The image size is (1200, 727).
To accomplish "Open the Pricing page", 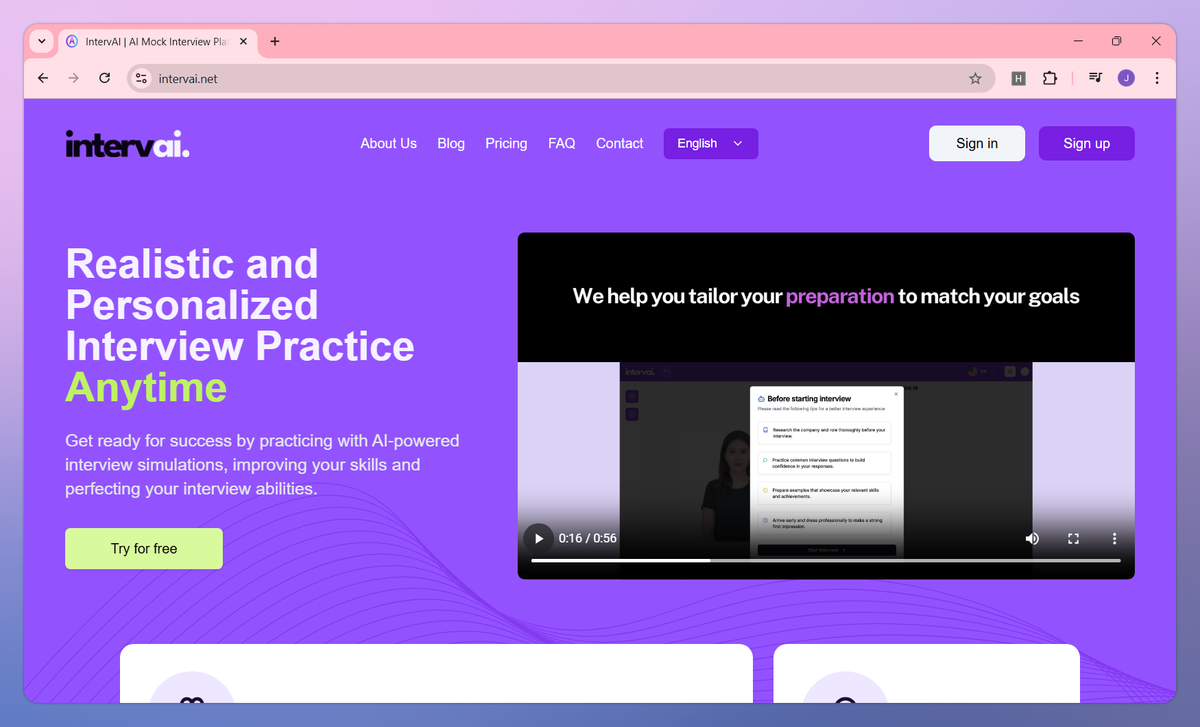I will pos(506,144).
